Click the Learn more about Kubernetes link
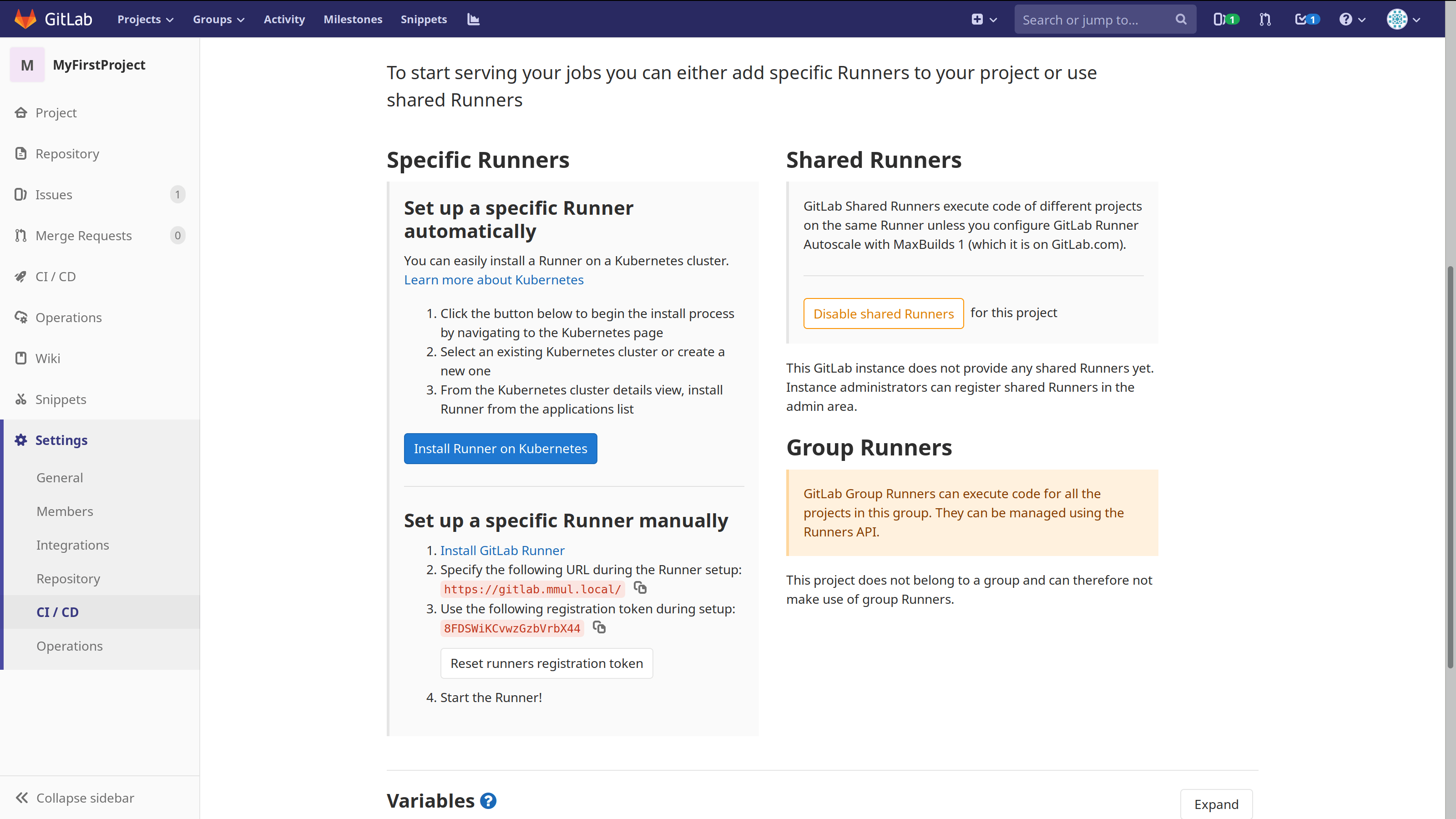The width and height of the screenshot is (1456, 819). pos(494,279)
